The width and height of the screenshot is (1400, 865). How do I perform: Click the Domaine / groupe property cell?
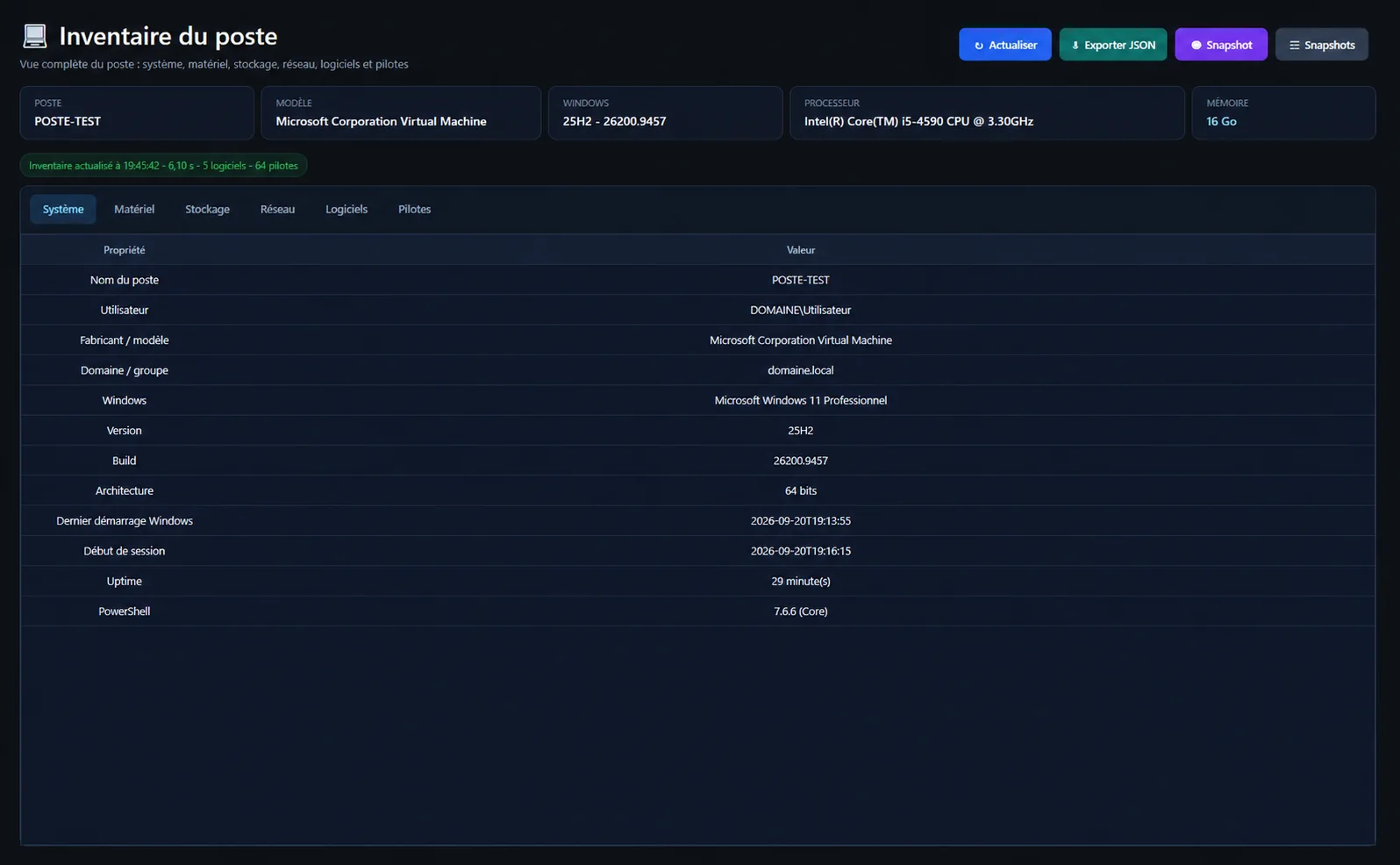[x=125, y=370]
